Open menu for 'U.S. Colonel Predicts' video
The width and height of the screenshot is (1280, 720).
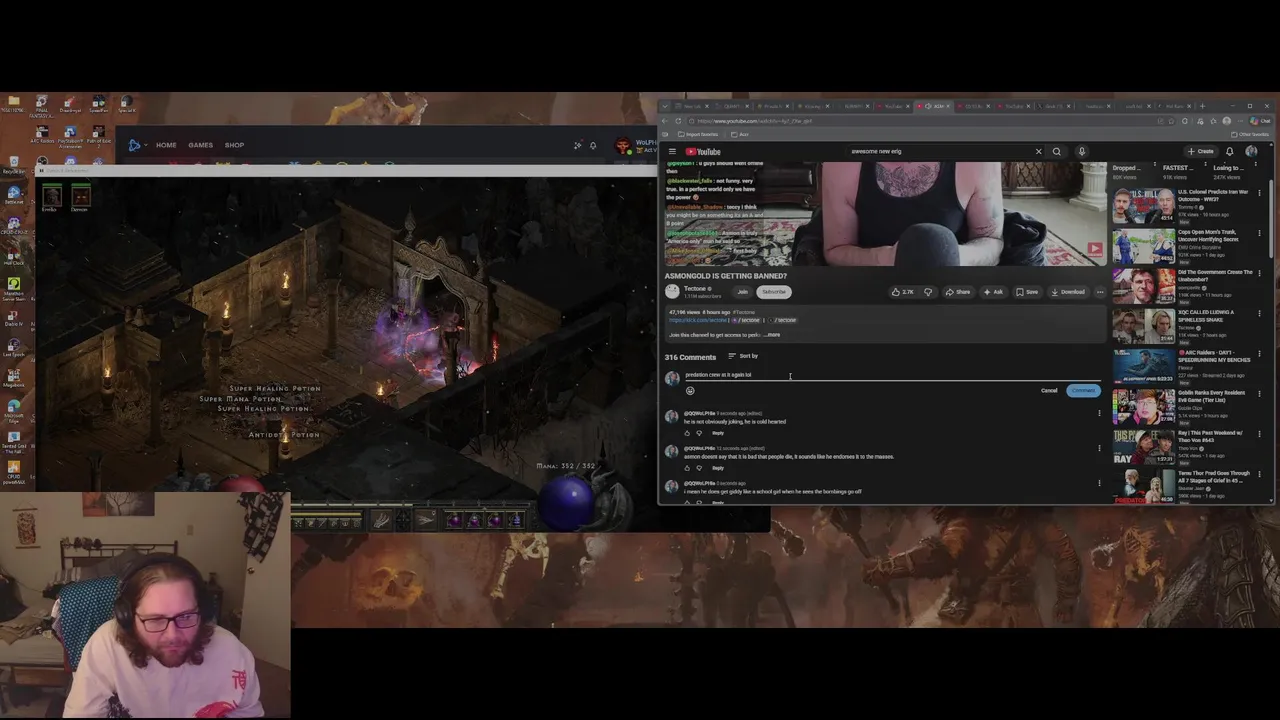point(1259,192)
